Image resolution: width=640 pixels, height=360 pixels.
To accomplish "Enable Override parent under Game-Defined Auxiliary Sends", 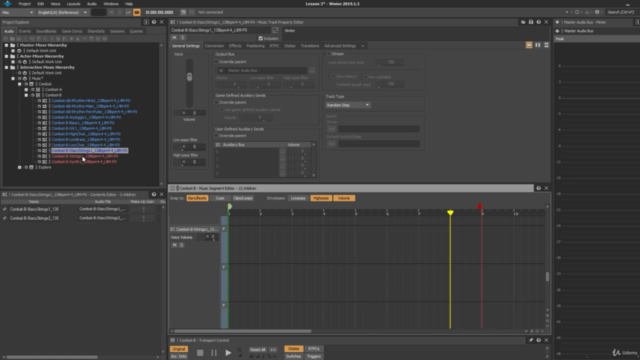I will pos(217,102).
